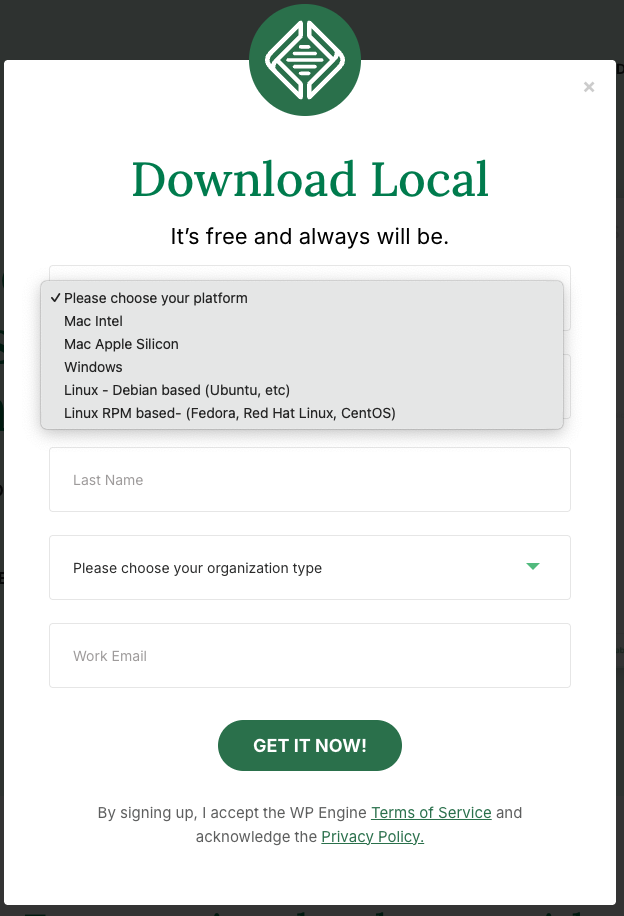Click the green organization type arrow

pos(532,566)
